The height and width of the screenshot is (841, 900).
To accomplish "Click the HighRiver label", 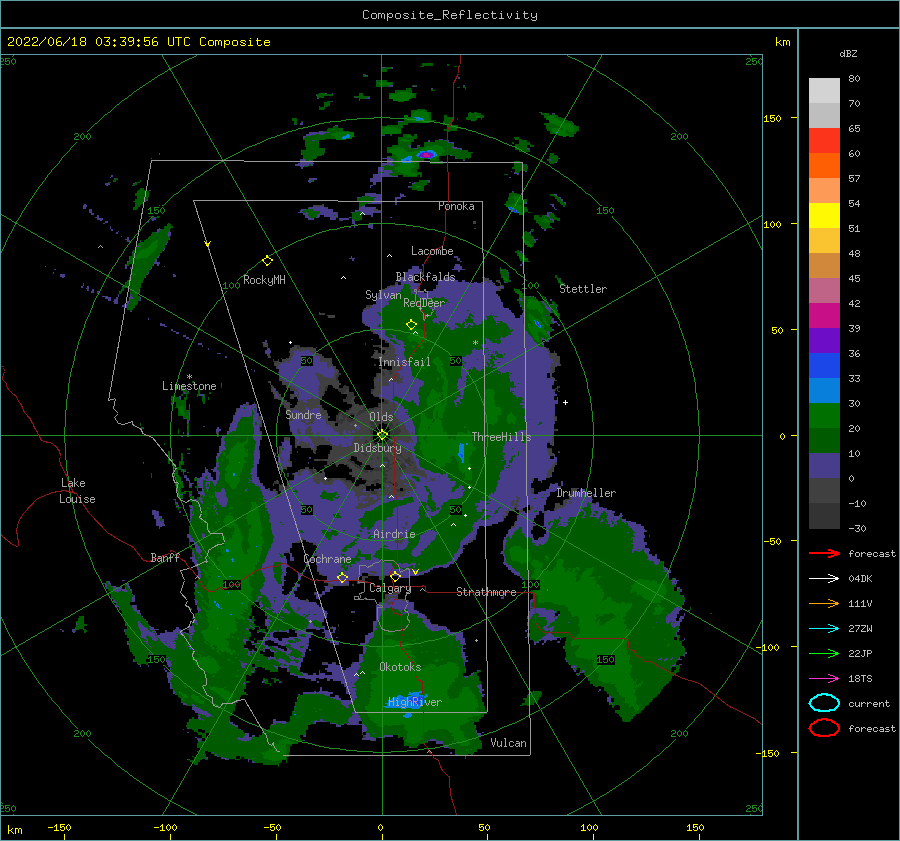I will tap(415, 702).
